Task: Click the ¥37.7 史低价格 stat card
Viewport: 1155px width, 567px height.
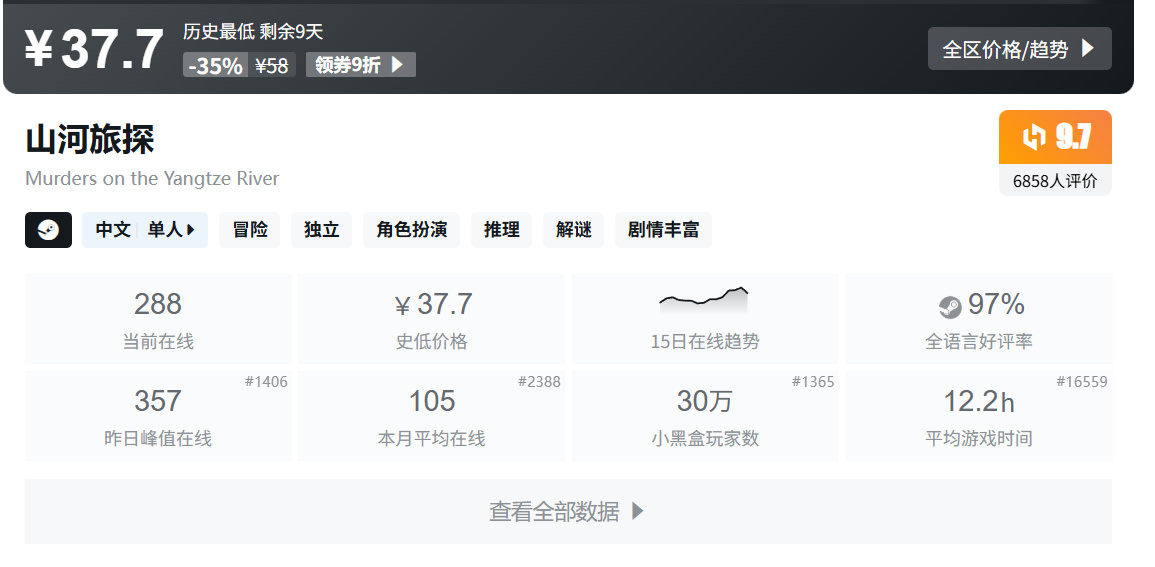Action: 432,319
